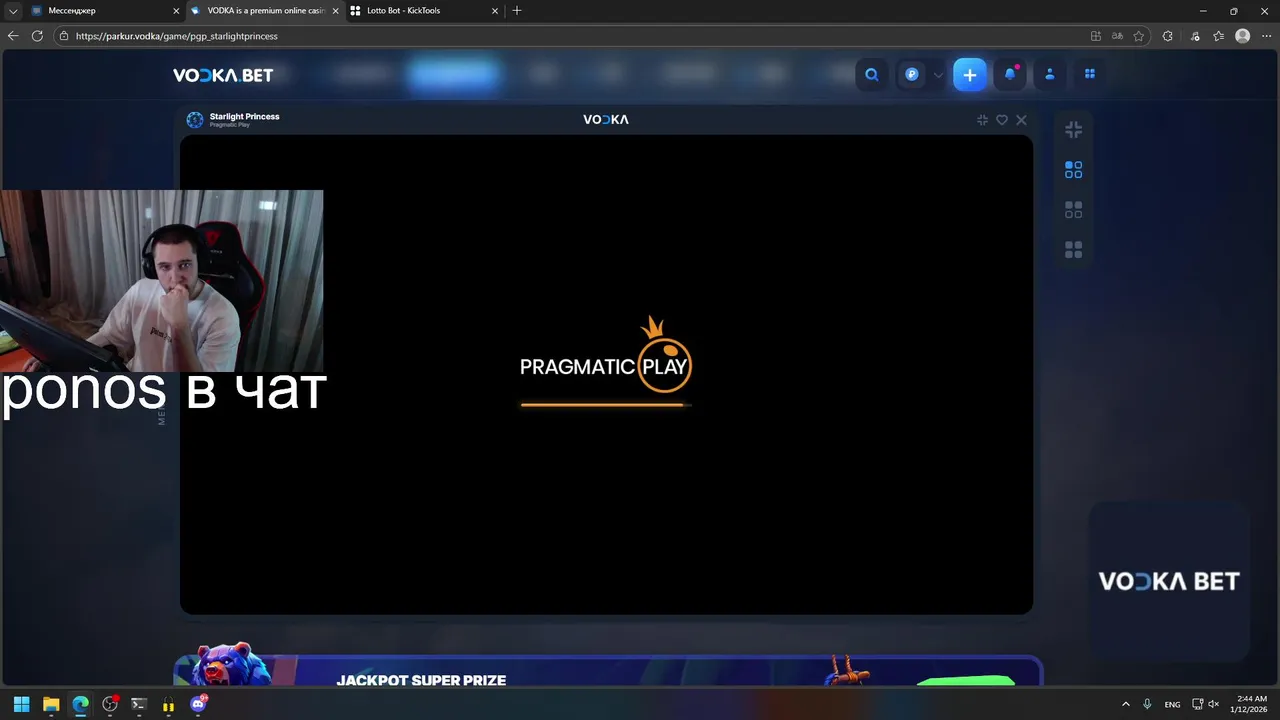
Task: Select the single-game layout icon in side panel
Action: (1073, 170)
